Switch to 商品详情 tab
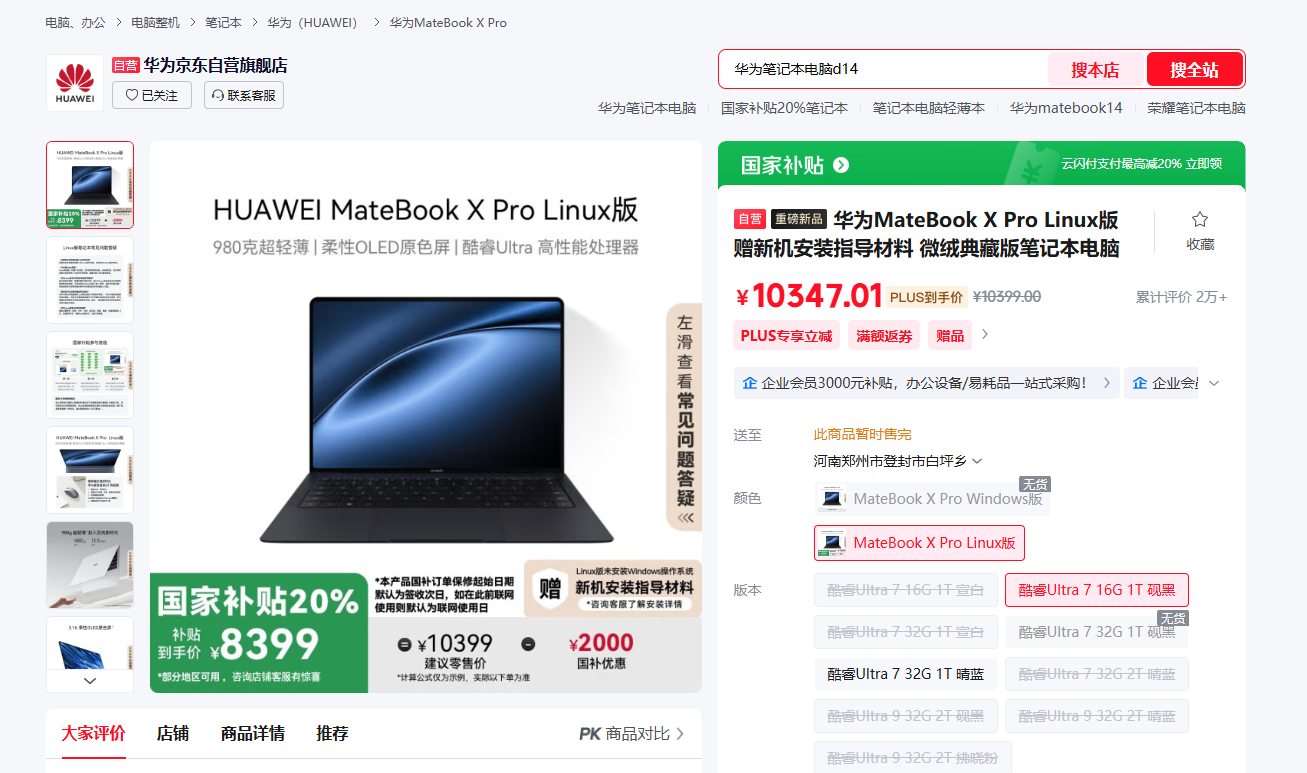This screenshot has width=1307, height=773. (x=253, y=733)
